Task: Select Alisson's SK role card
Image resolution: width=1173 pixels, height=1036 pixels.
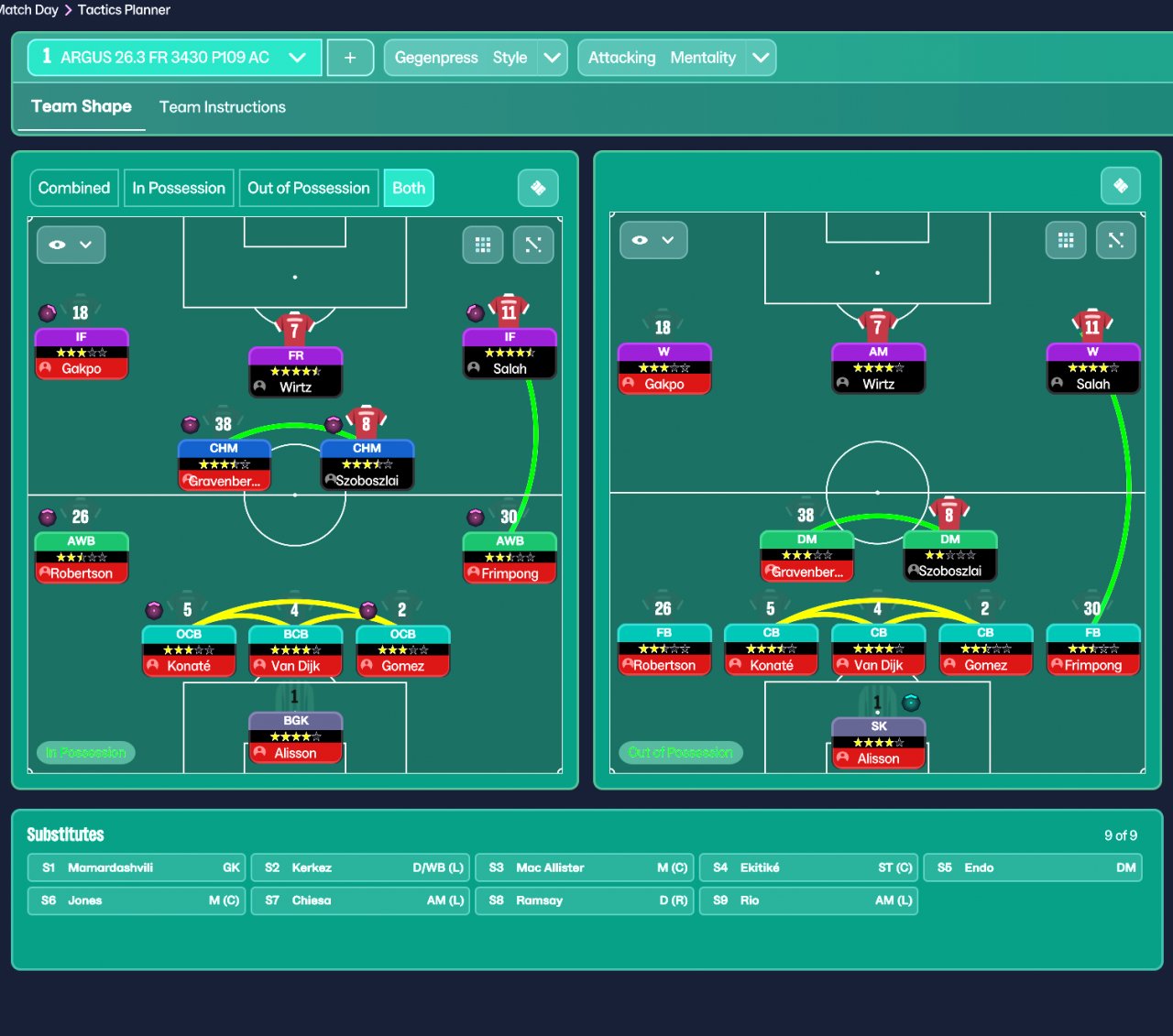Action: (878, 743)
